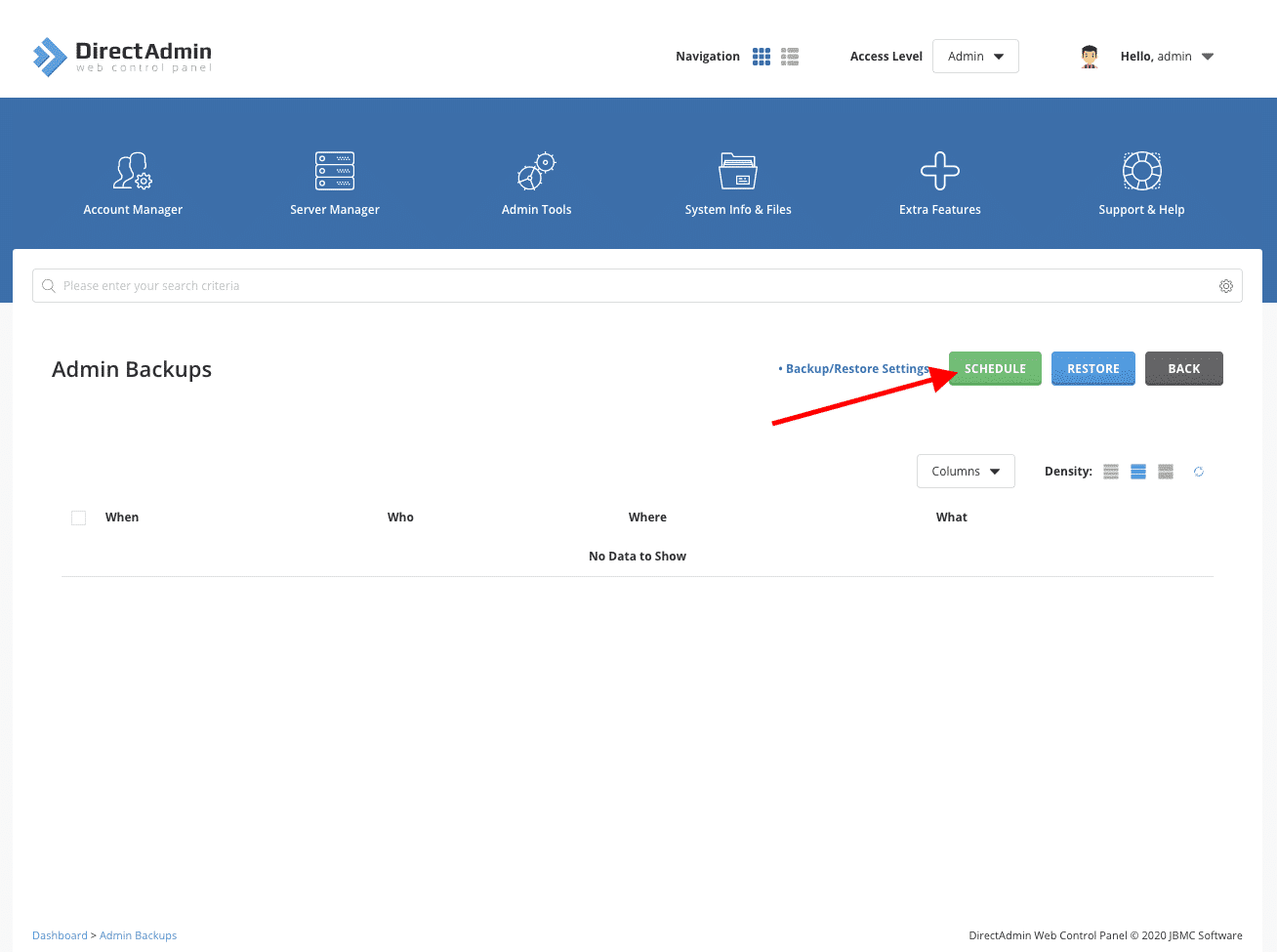Viewport: 1277px width, 952px height.
Task: Expand the Access Level Admin dropdown
Action: point(975,57)
